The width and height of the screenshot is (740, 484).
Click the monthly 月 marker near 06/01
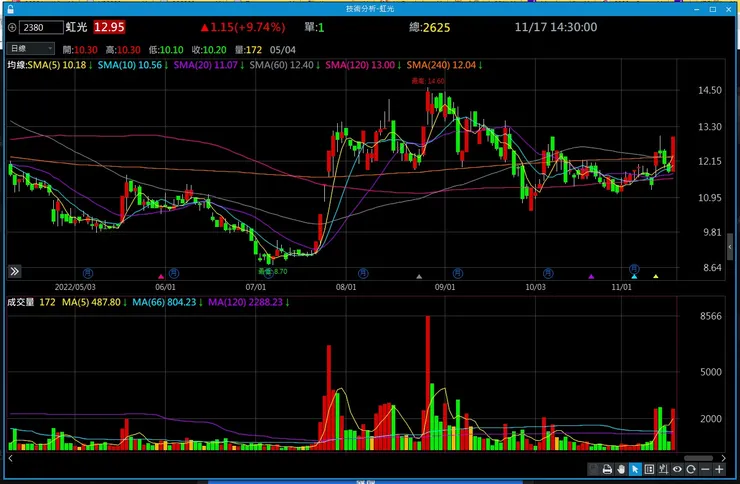174,273
